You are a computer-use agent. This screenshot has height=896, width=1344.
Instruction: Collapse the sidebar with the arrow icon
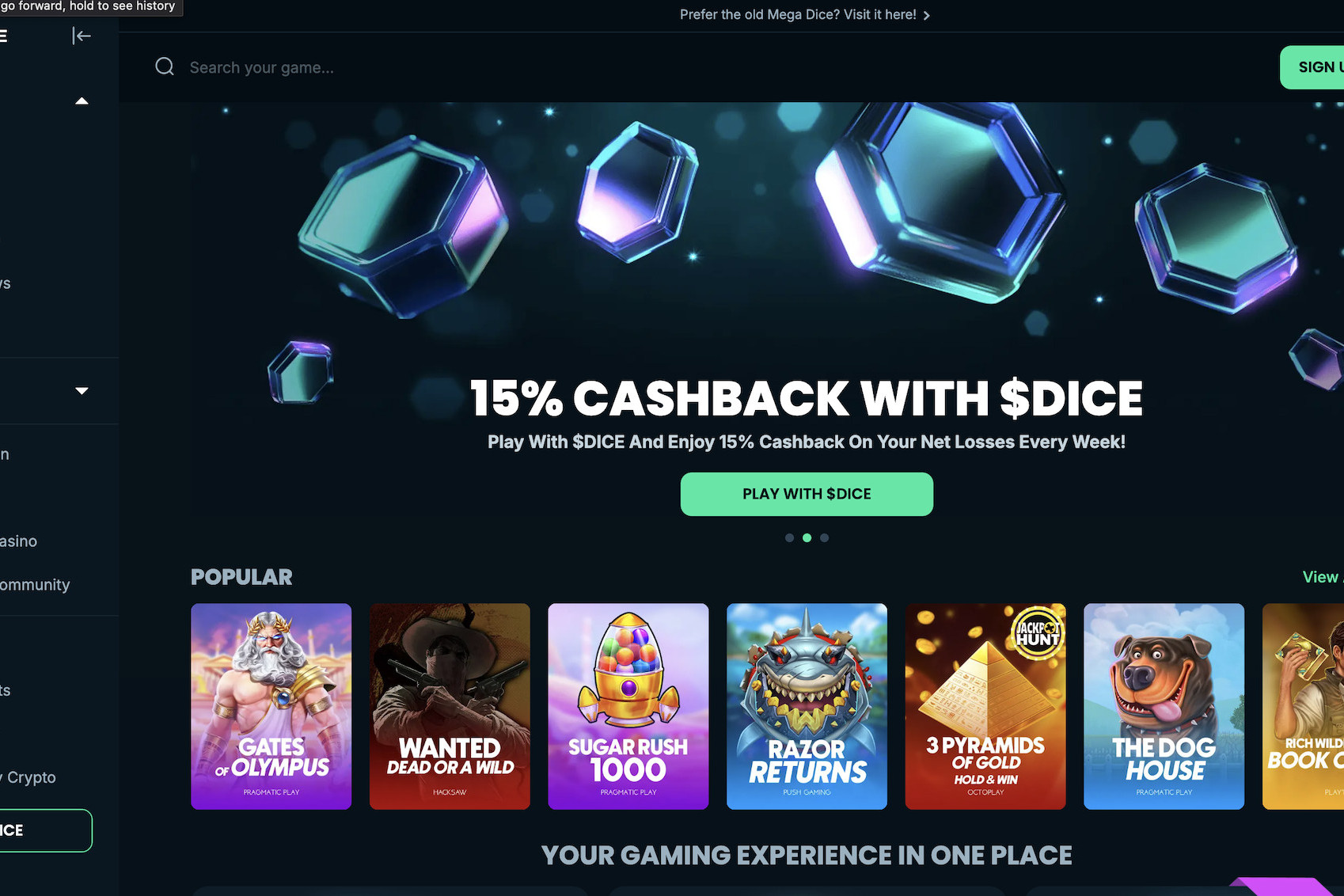pyautogui.click(x=82, y=36)
